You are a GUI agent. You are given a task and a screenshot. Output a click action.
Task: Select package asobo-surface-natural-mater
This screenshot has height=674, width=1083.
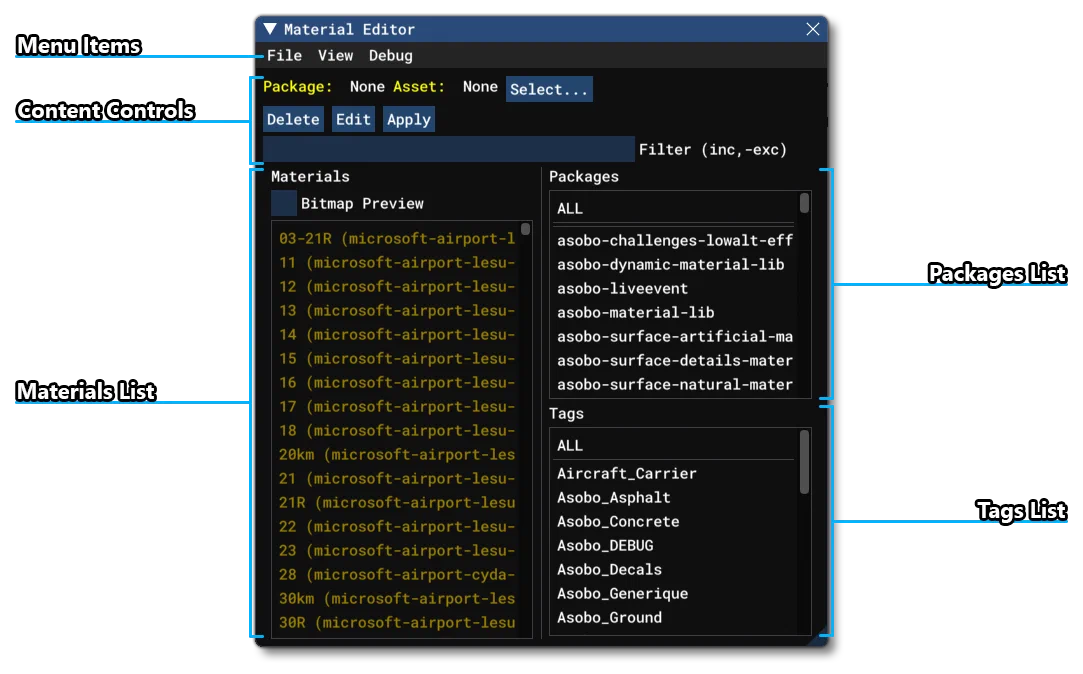(675, 385)
